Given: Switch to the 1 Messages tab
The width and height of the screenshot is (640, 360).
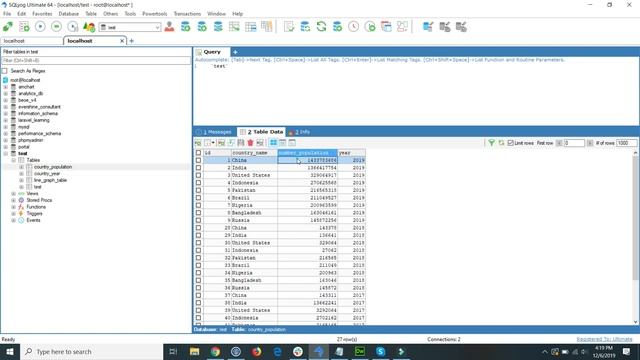Looking at the screenshot, I should click(214, 132).
